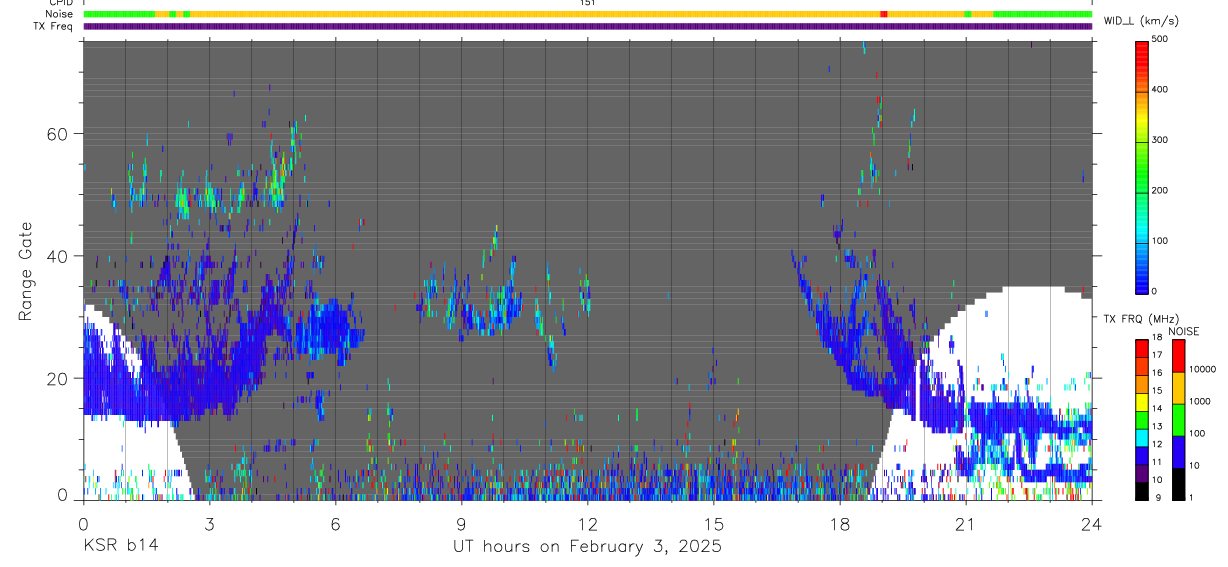Screen dimensions: 1228x567
Task: Click the 9 tick on TX FRQ scale
Action: click(1157, 497)
